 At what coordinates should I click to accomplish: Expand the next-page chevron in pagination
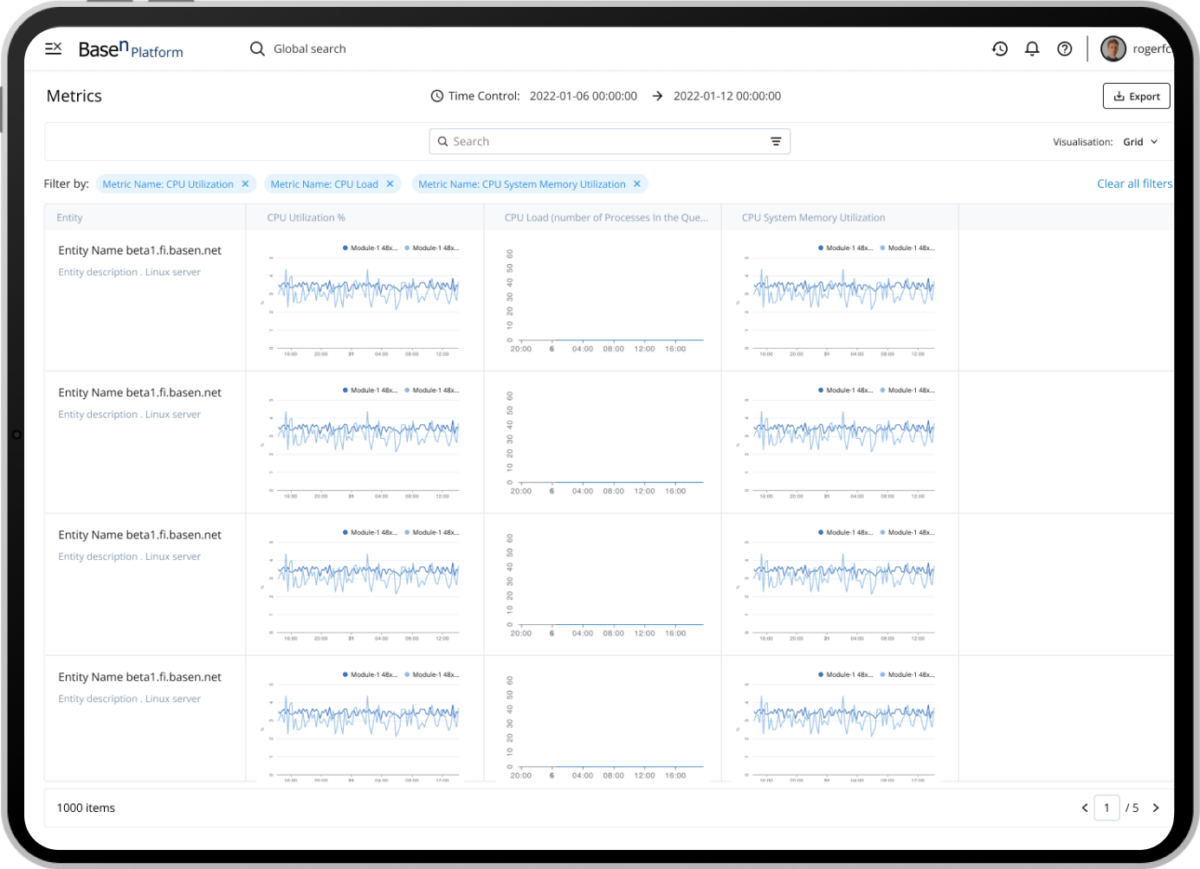1157,808
